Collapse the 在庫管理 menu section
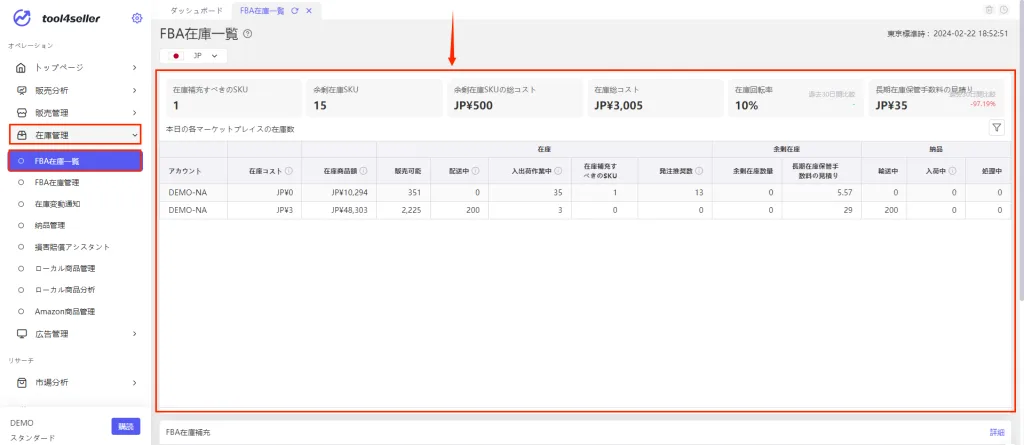Image resolution: width=1024 pixels, height=445 pixels. coord(76,135)
